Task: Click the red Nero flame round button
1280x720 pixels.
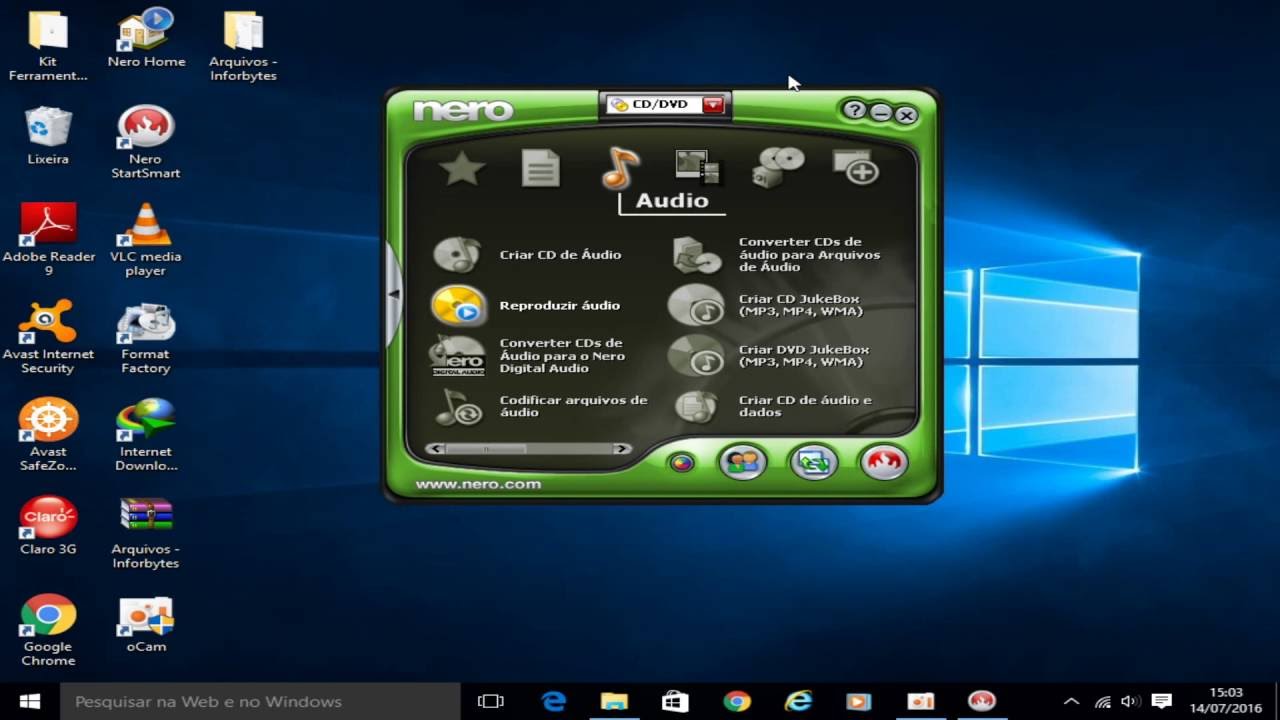Action: click(x=883, y=462)
